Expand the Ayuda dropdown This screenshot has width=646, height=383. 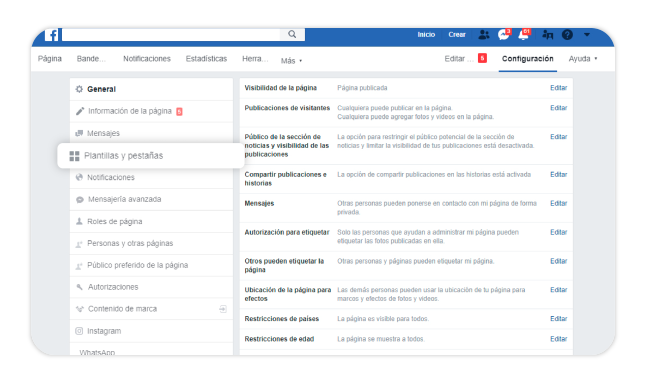coord(583,59)
